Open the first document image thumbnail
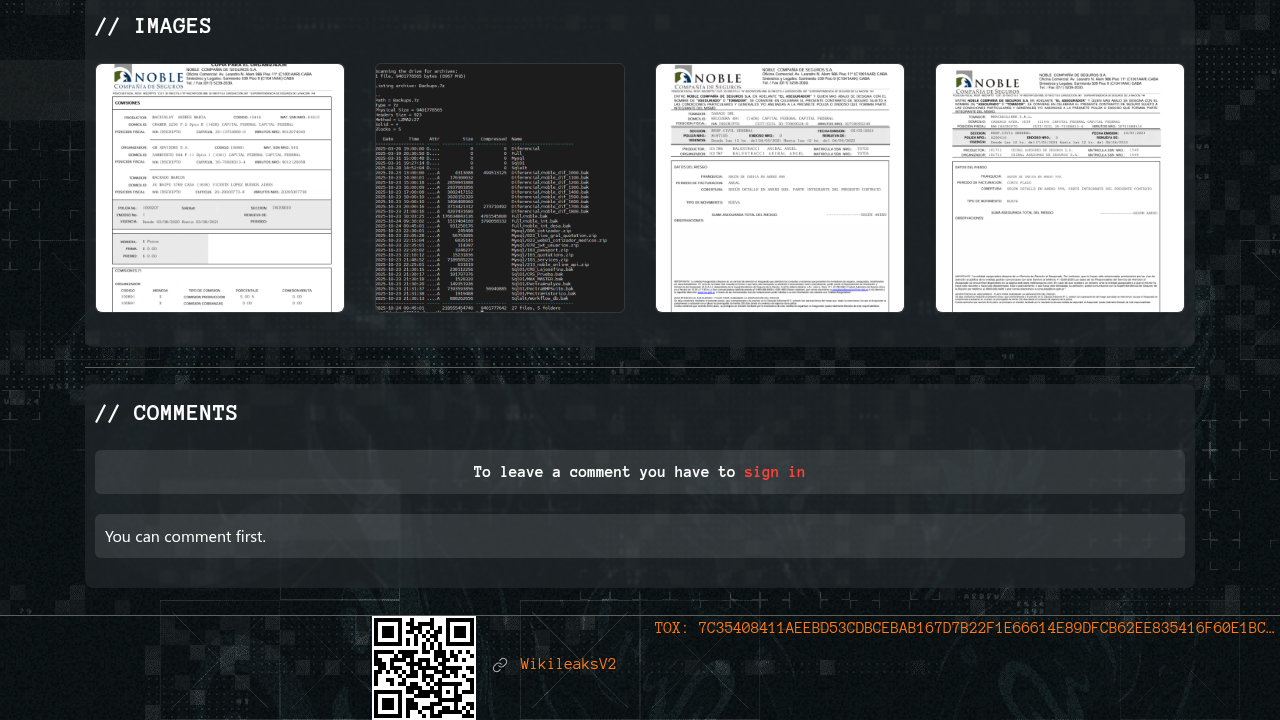The height and width of the screenshot is (720, 1280). (x=220, y=188)
